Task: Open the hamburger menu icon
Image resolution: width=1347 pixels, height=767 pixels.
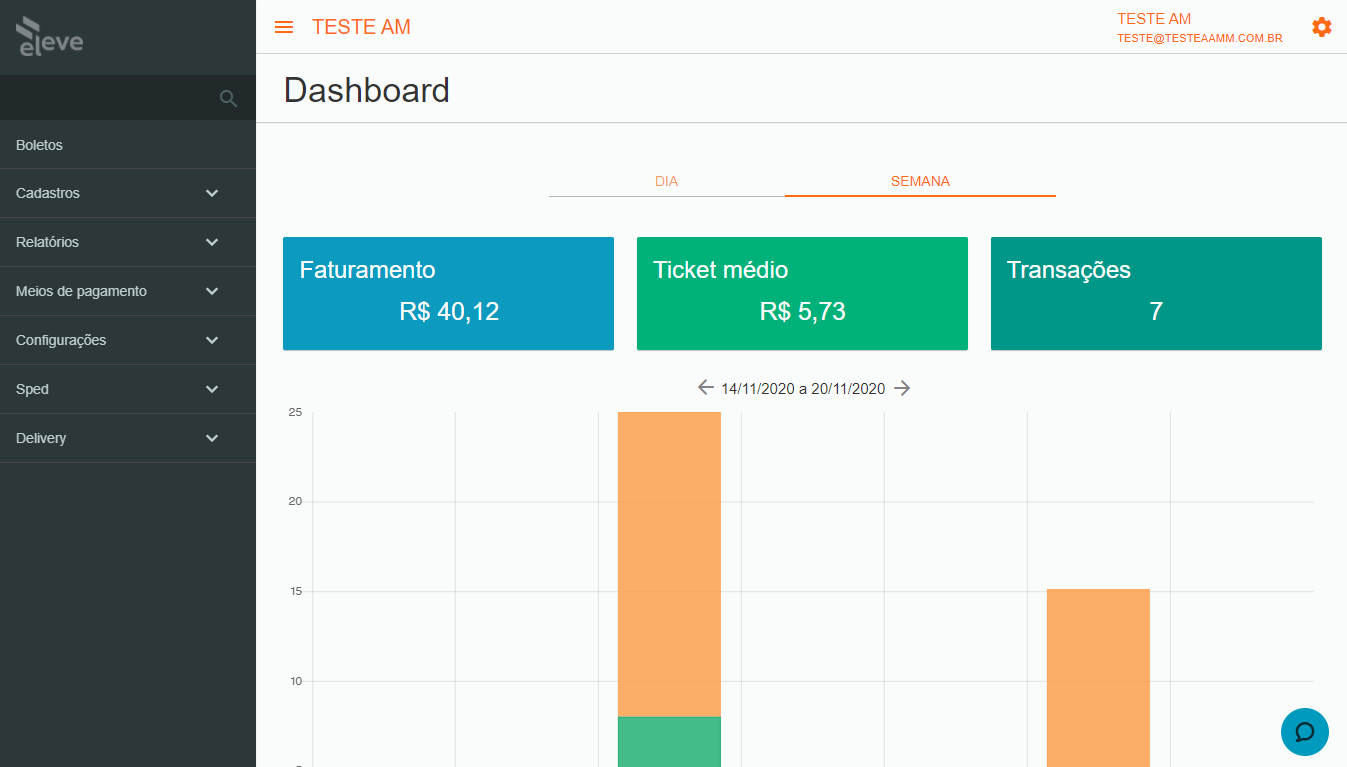Action: click(284, 27)
